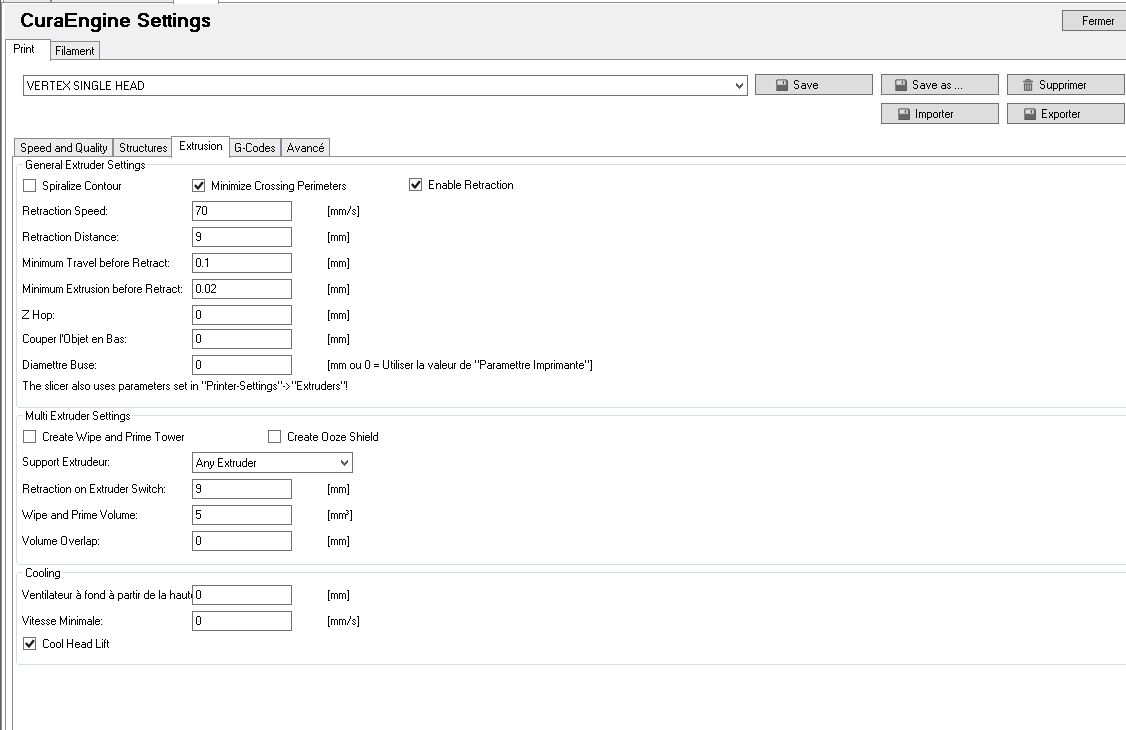This screenshot has height=730, width=1126.
Task: Disable the Enable Retraction checkbox
Action: click(x=416, y=185)
